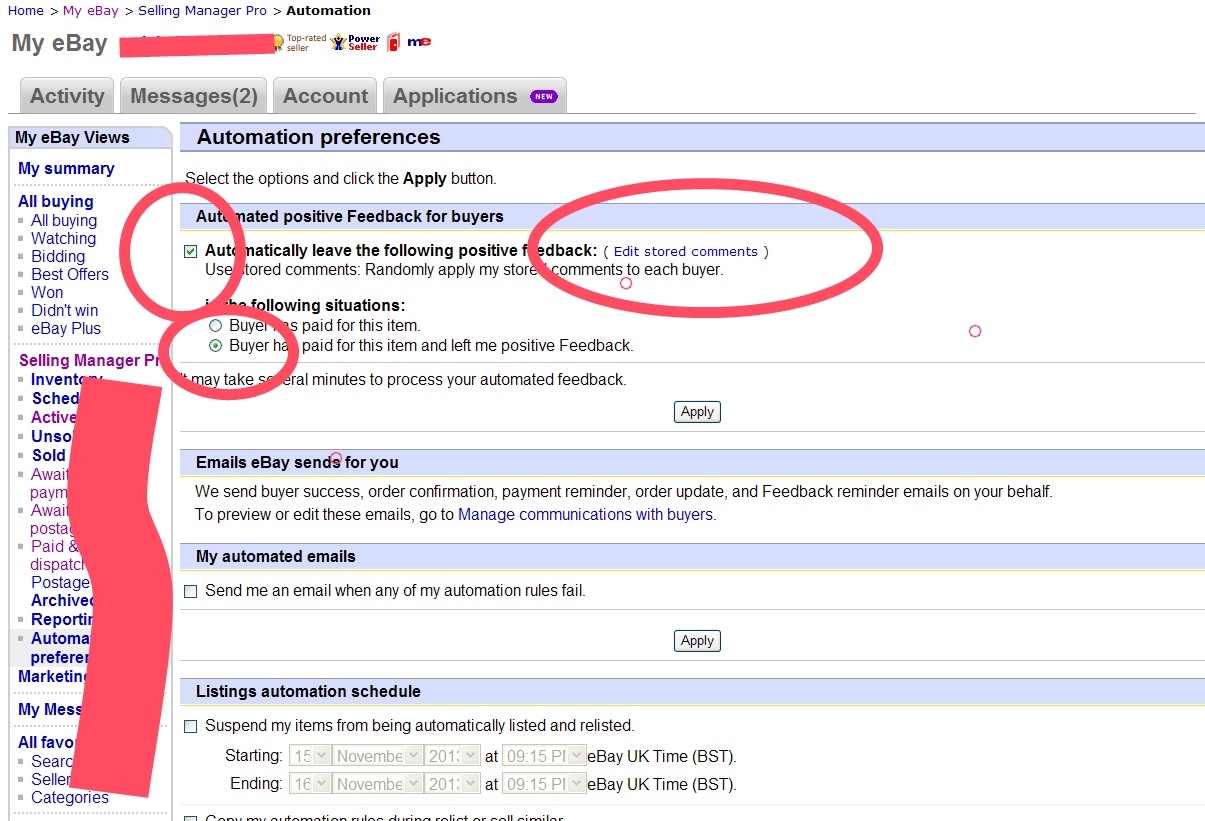Screen dimensions: 1205x821
Task: Open the Account tab
Action: 325,96
